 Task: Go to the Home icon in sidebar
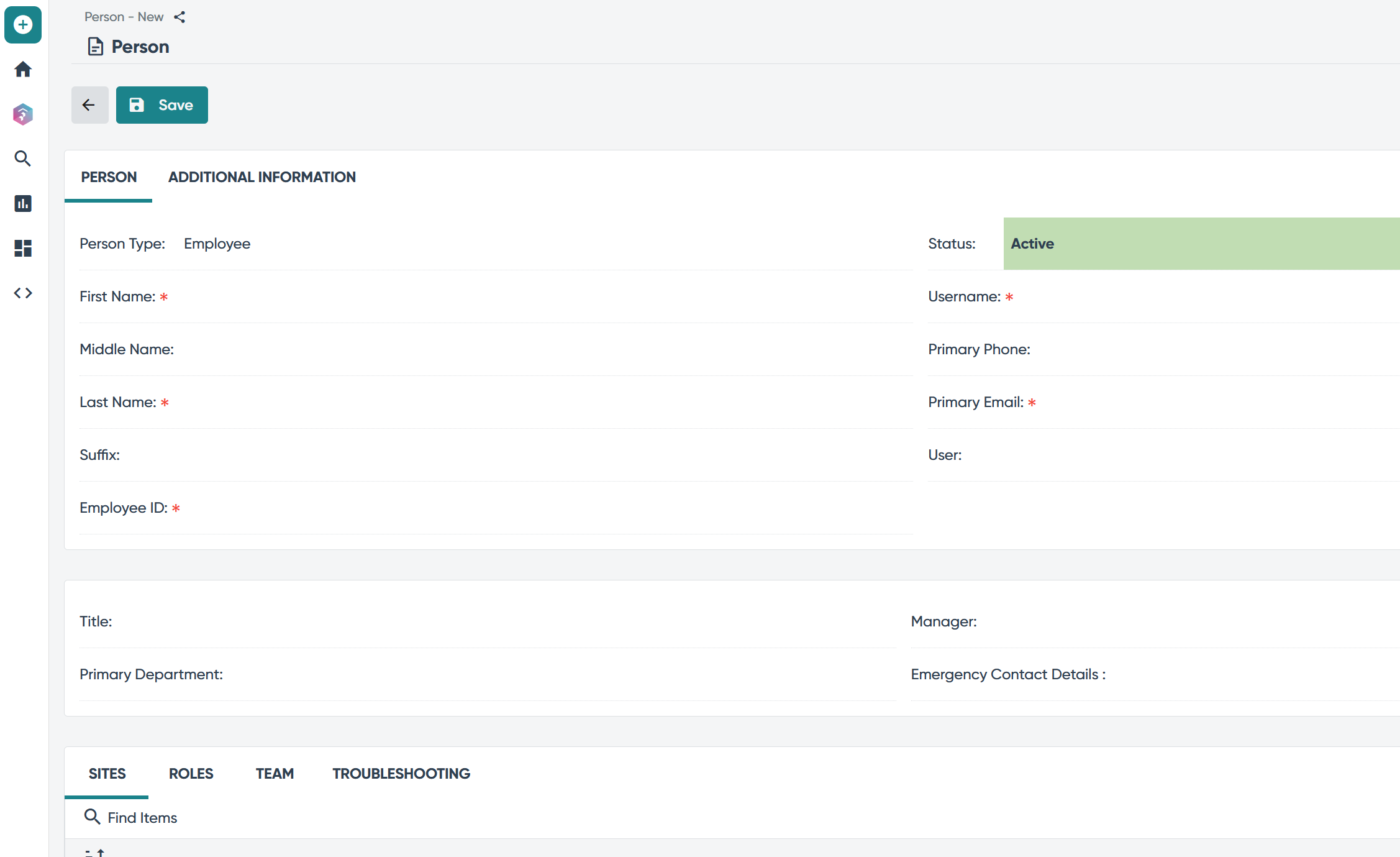pyautogui.click(x=23, y=69)
